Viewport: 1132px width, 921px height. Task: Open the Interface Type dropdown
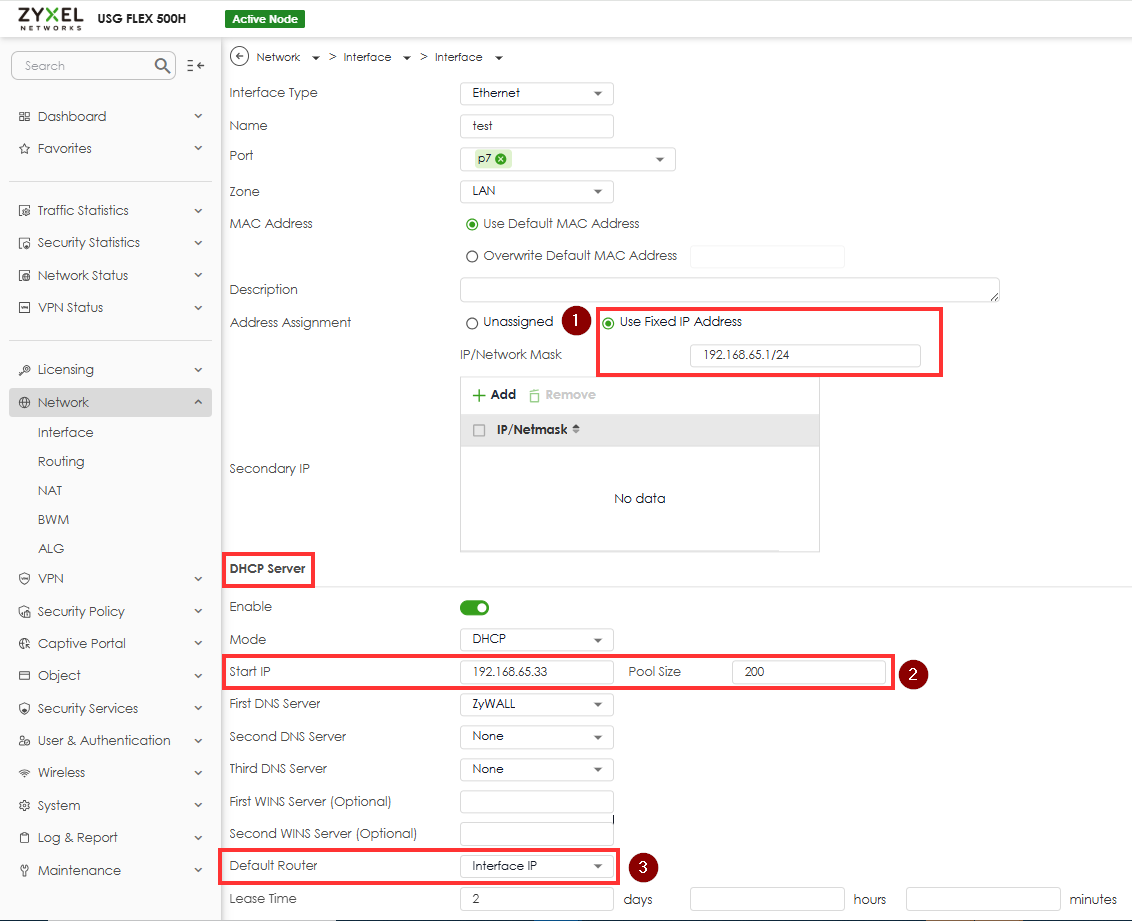(x=536, y=93)
